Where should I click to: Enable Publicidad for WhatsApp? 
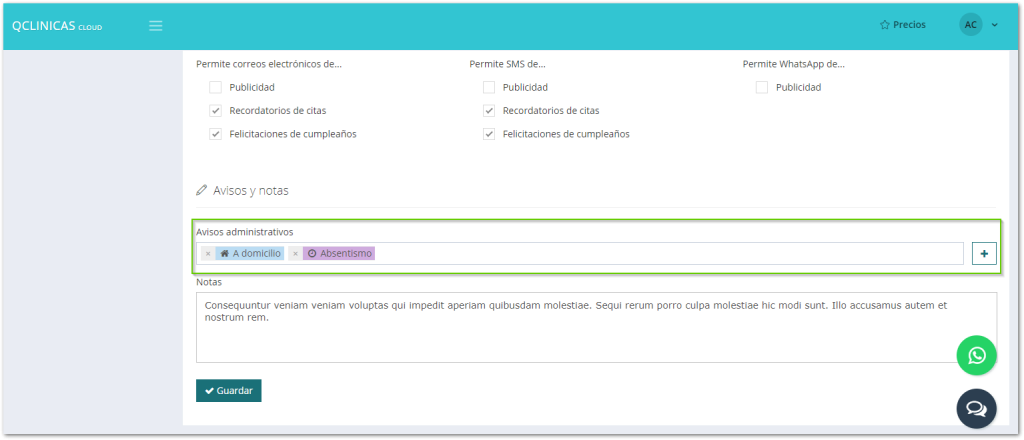point(762,87)
